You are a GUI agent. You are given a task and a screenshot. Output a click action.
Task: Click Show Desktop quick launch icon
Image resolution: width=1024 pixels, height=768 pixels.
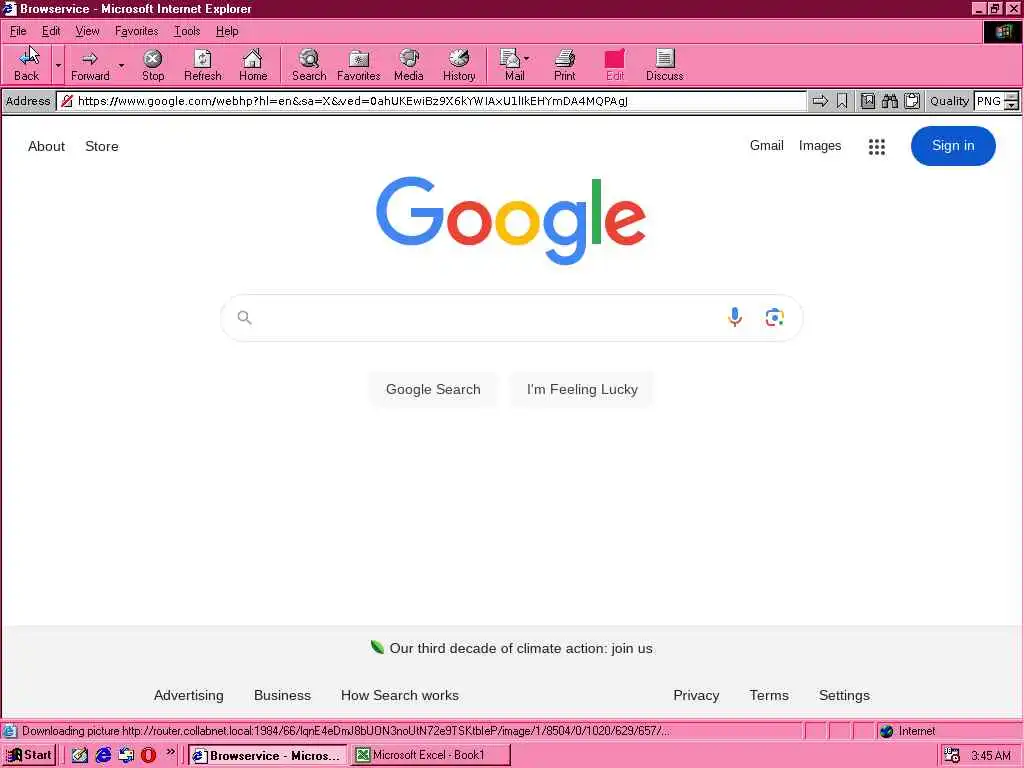tap(80, 755)
